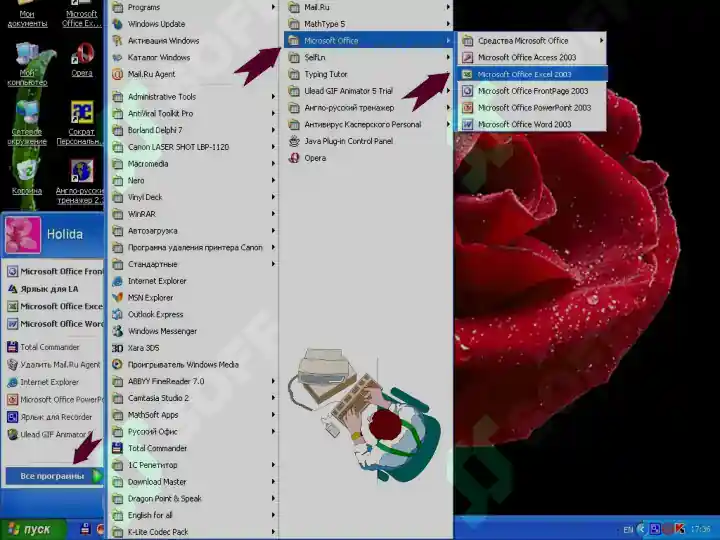Expand the Borland Delphi 7 submenu arrow
Viewport: 720px width, 540px height.
[273, 130]
